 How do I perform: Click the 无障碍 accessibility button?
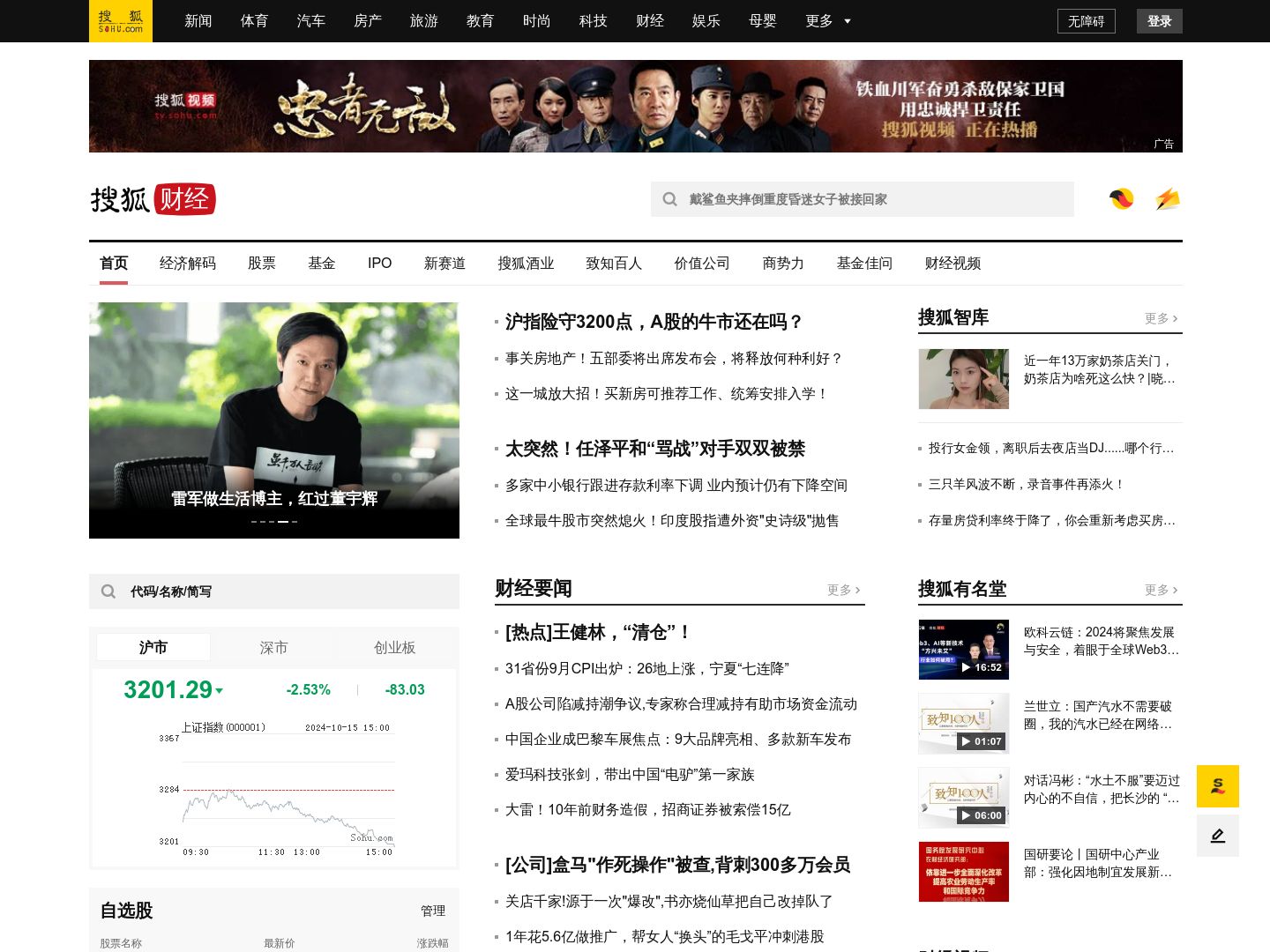(1087, 21)
